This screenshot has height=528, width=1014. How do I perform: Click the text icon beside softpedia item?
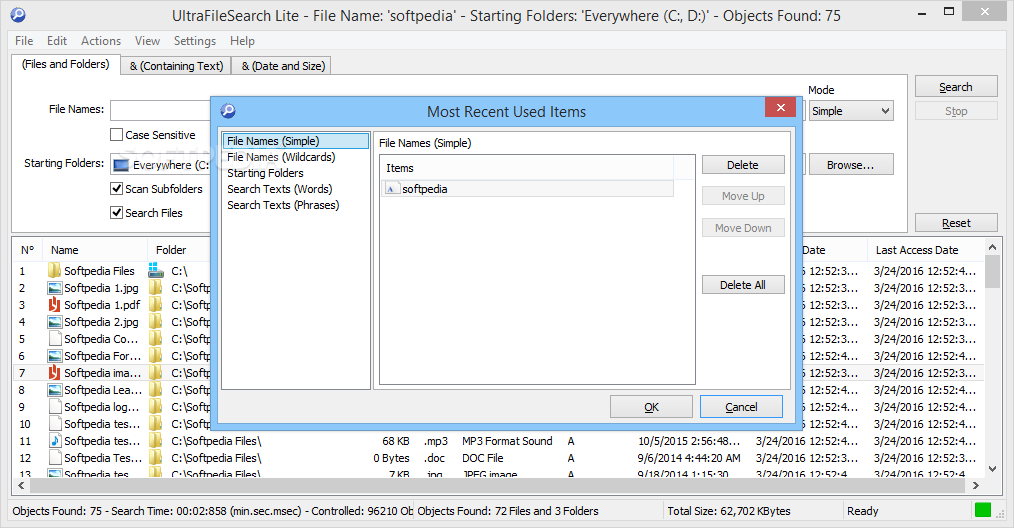click(391, 188)
